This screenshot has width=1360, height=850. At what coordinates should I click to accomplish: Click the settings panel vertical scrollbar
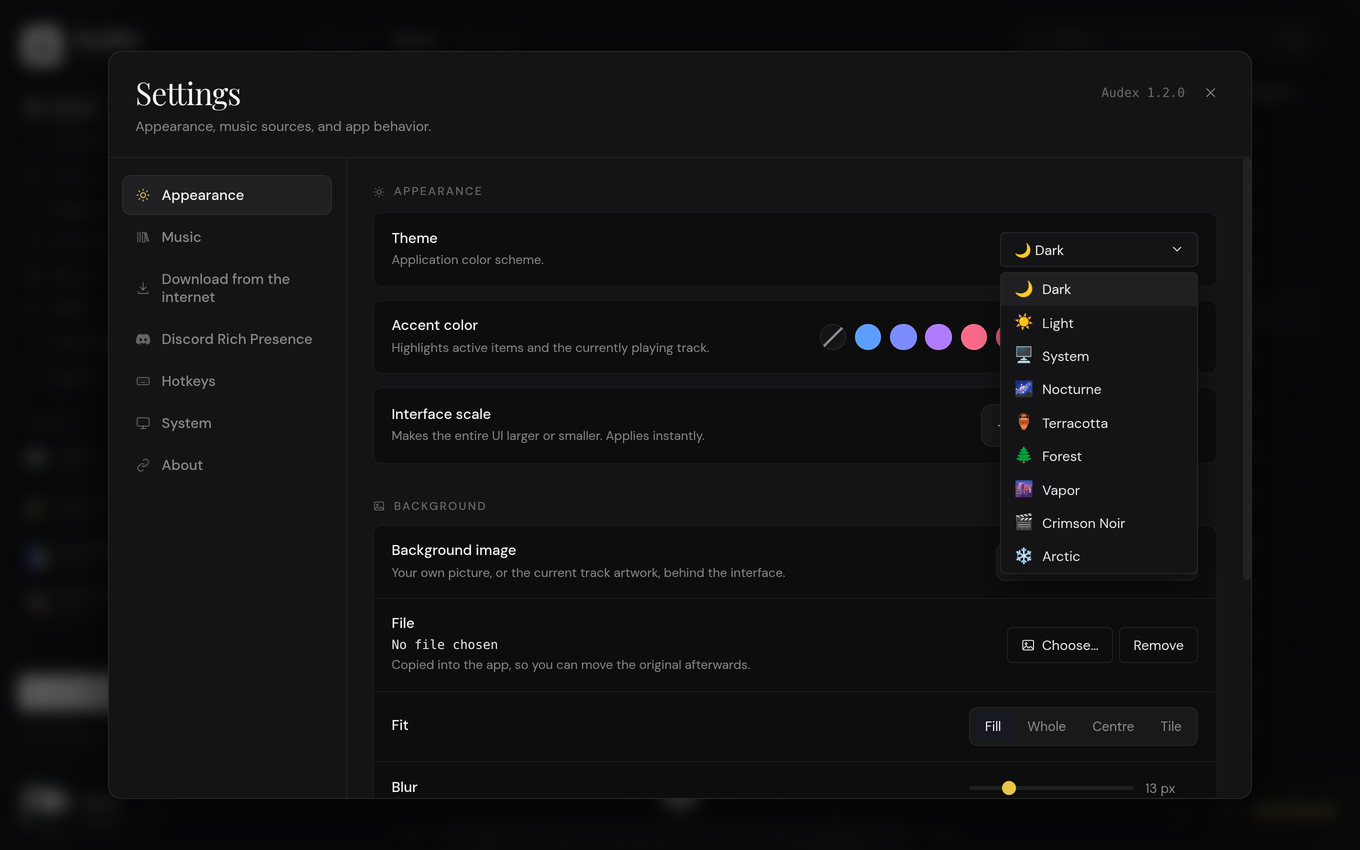(1246, 368)
